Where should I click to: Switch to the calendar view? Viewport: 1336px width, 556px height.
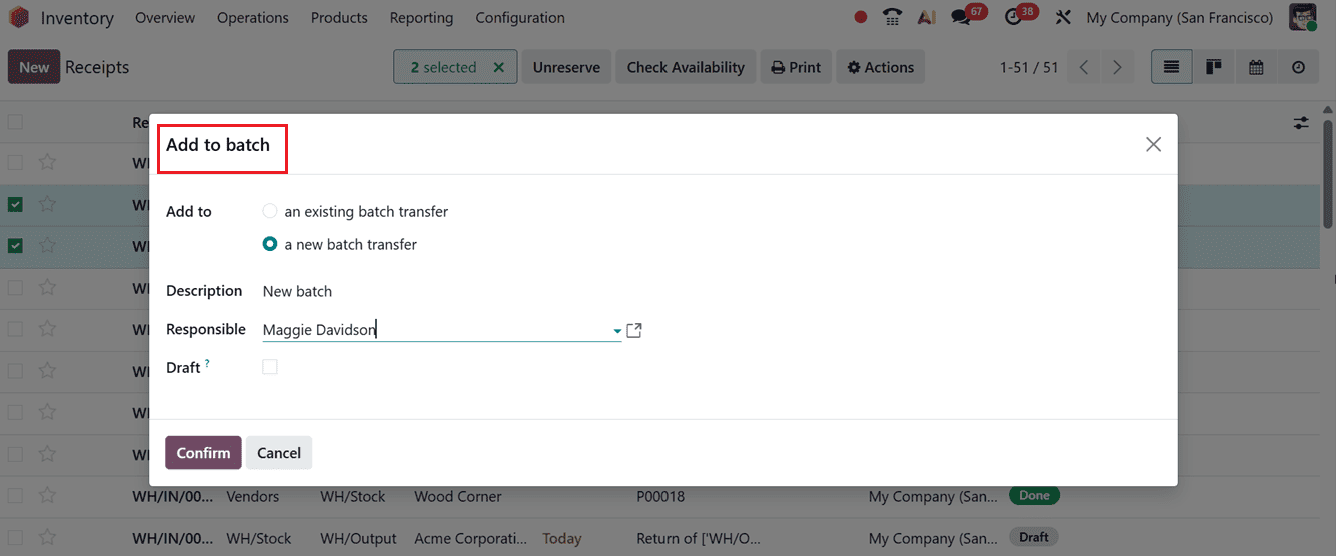coord(1256,67)
